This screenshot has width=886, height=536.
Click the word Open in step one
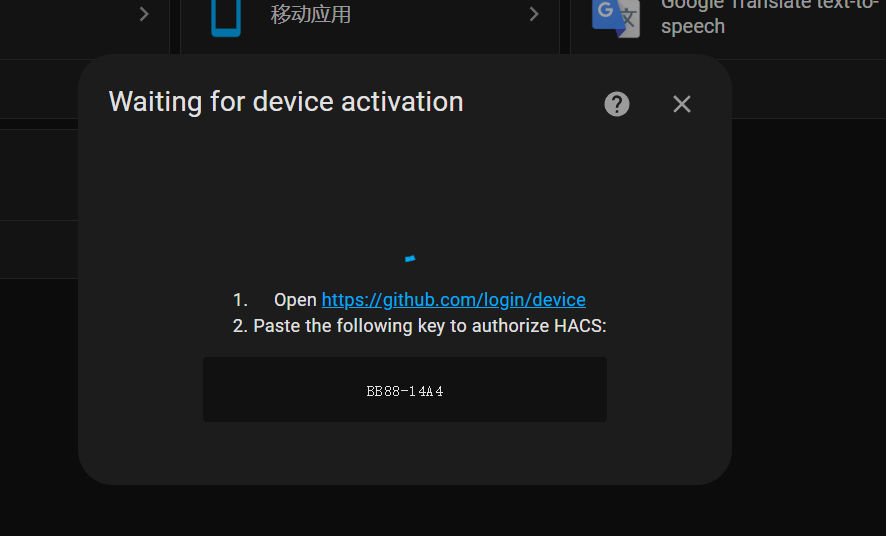coord(295,299)
